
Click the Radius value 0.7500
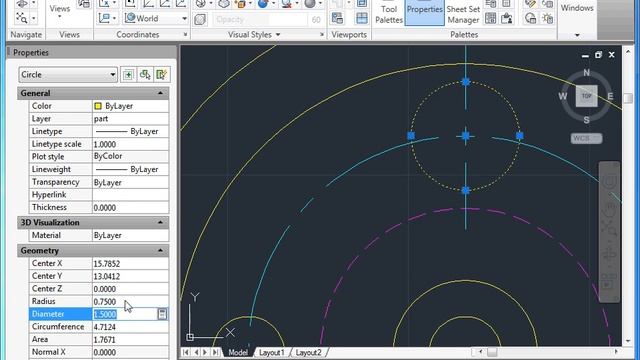tap(130, 302)
